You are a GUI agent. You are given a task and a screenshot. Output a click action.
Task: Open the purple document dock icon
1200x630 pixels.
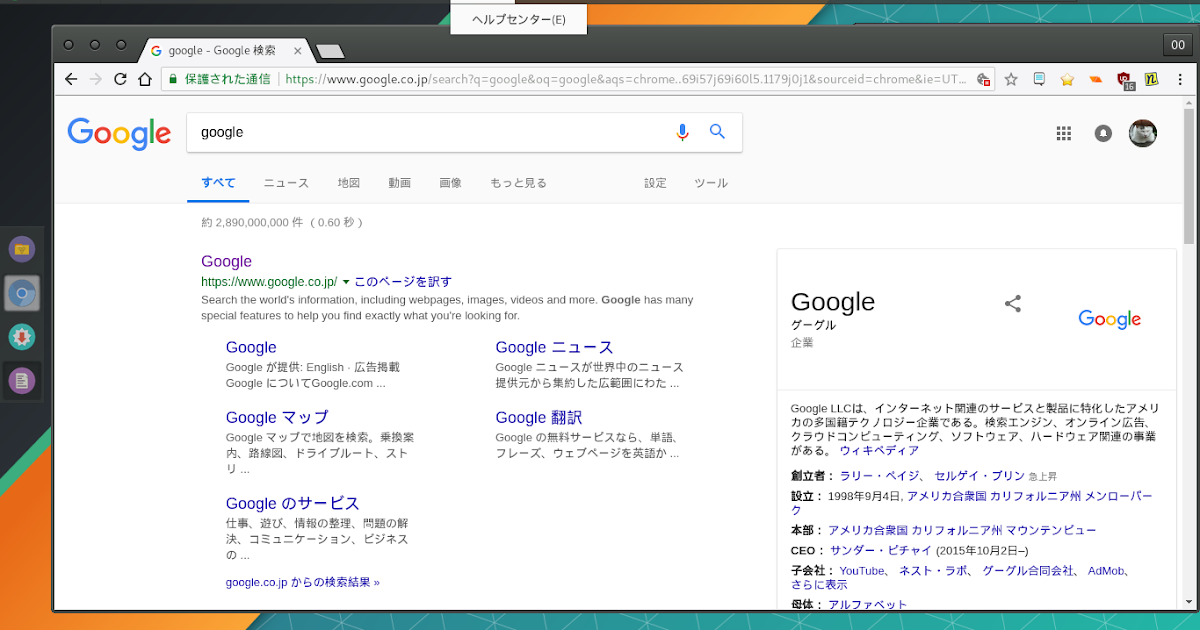22,382
